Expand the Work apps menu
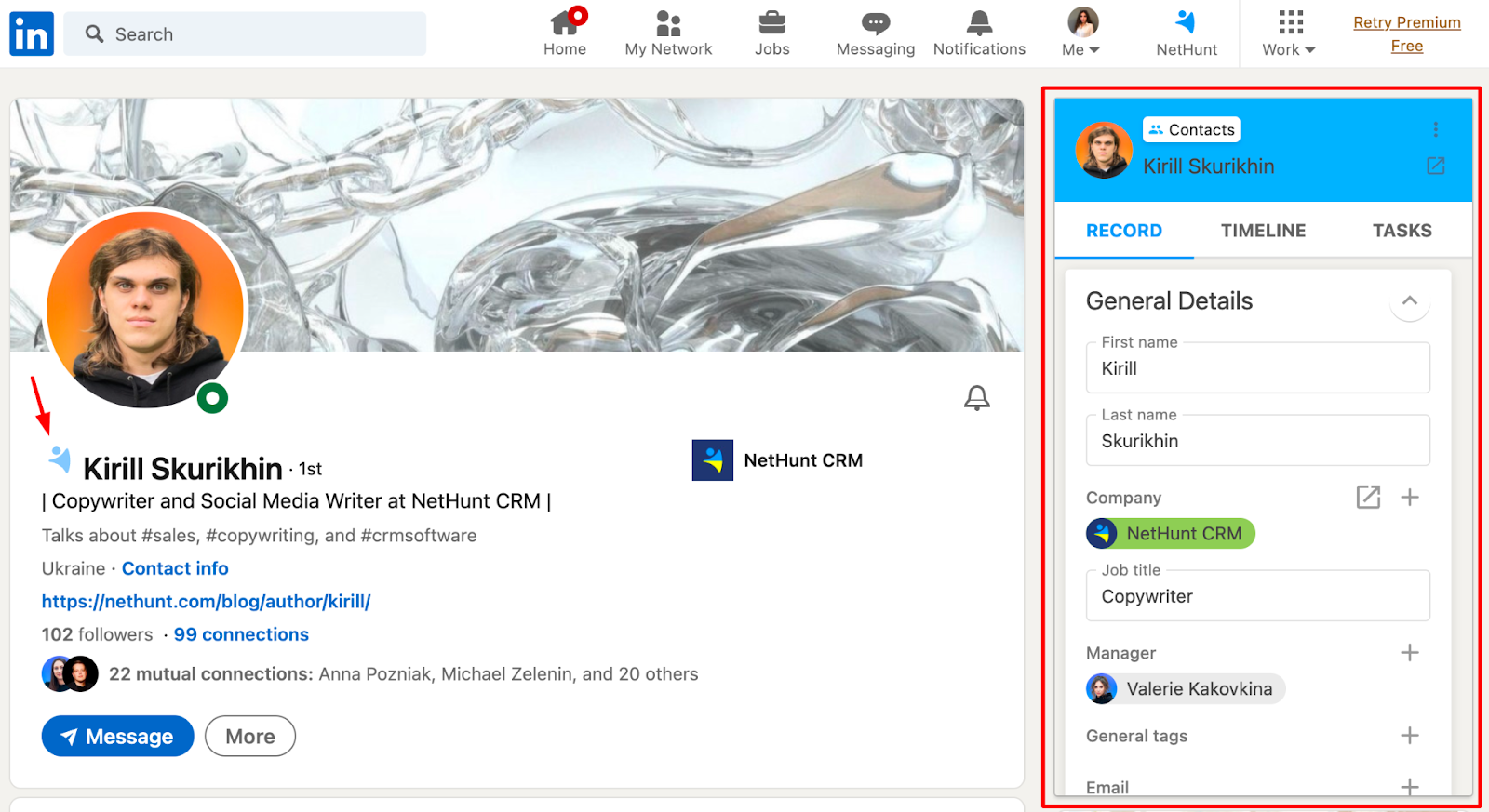Screen dimensions: 1489x812 point(1289,33)
